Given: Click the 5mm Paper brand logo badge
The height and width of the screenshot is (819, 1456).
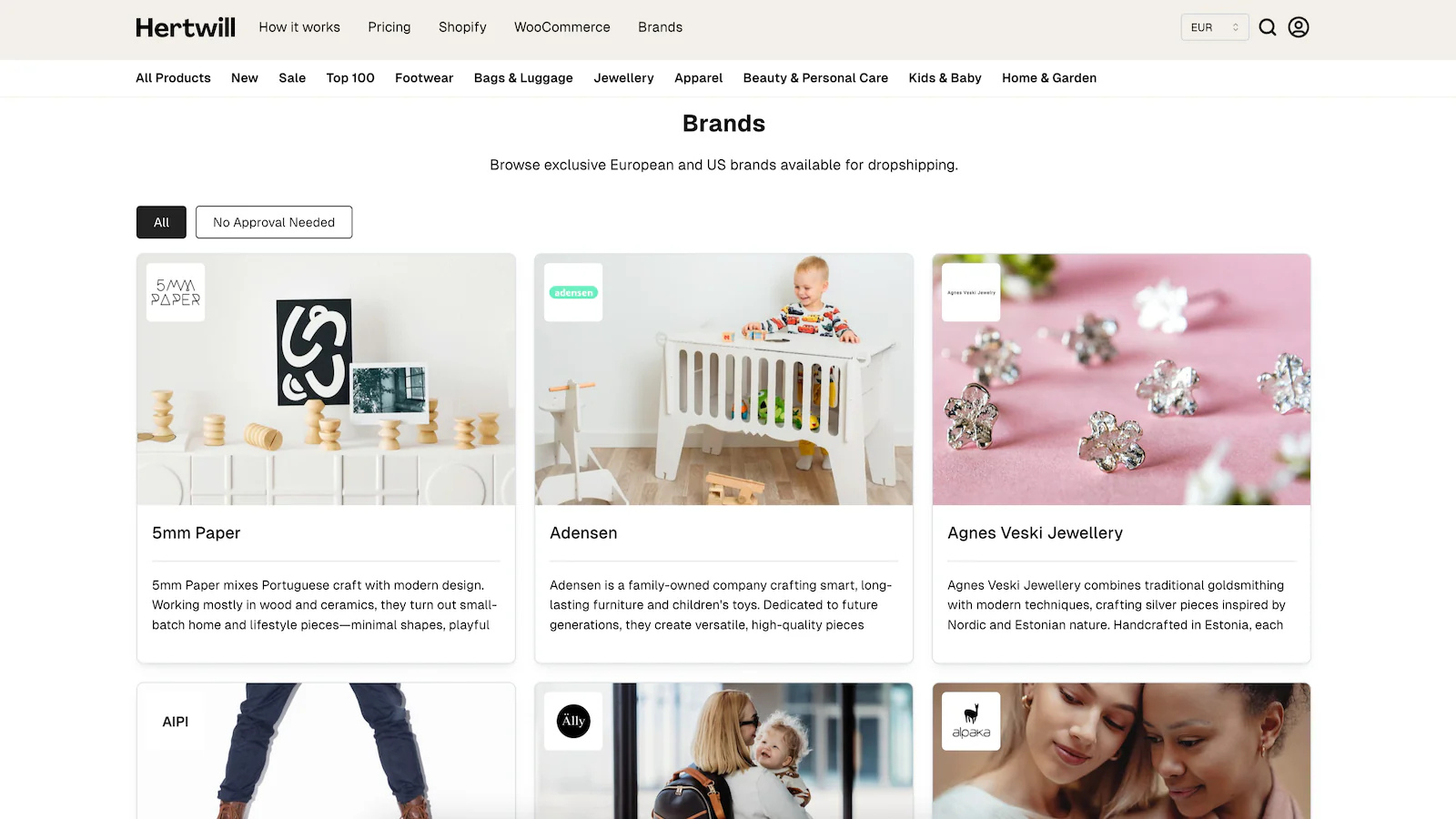Looking at the screenshot, I should [x=176, y=292].
